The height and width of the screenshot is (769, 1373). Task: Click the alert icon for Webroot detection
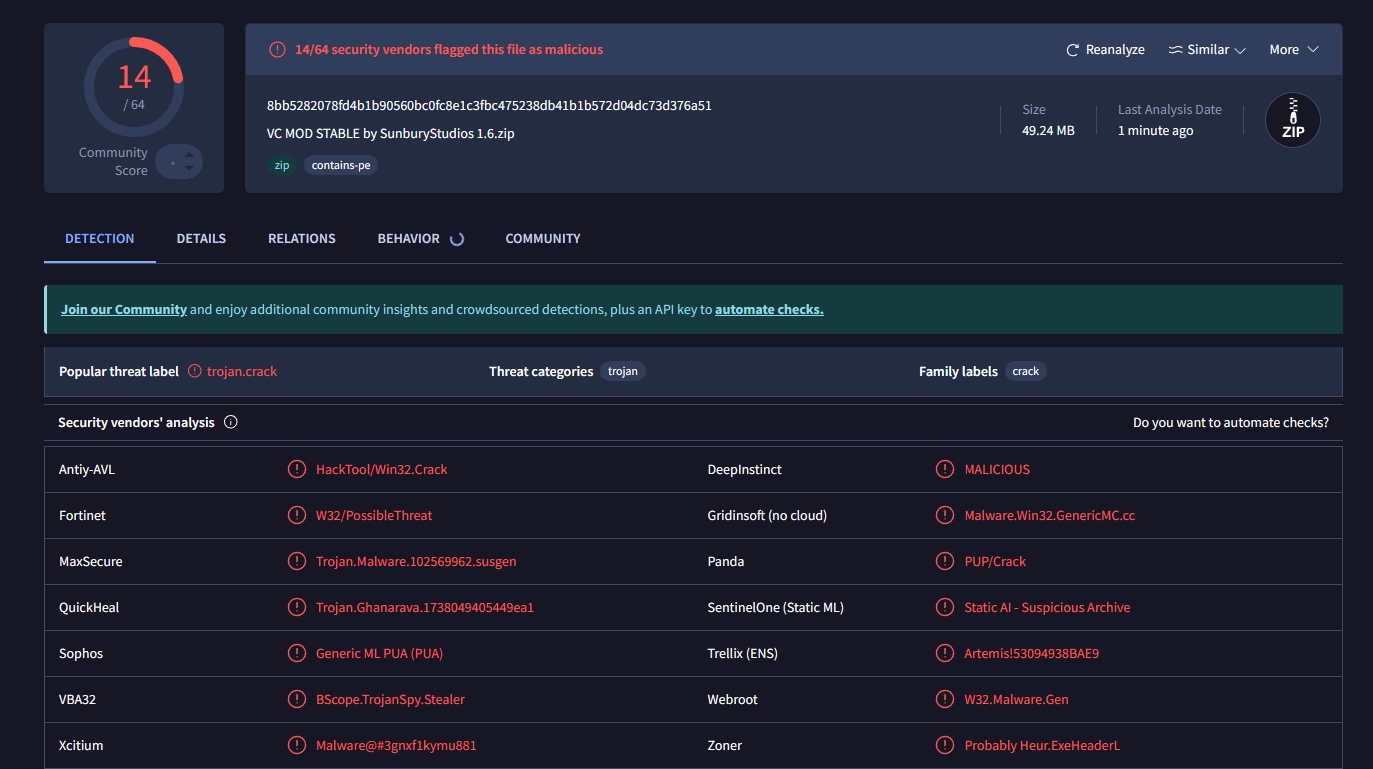tap(945, 699)
